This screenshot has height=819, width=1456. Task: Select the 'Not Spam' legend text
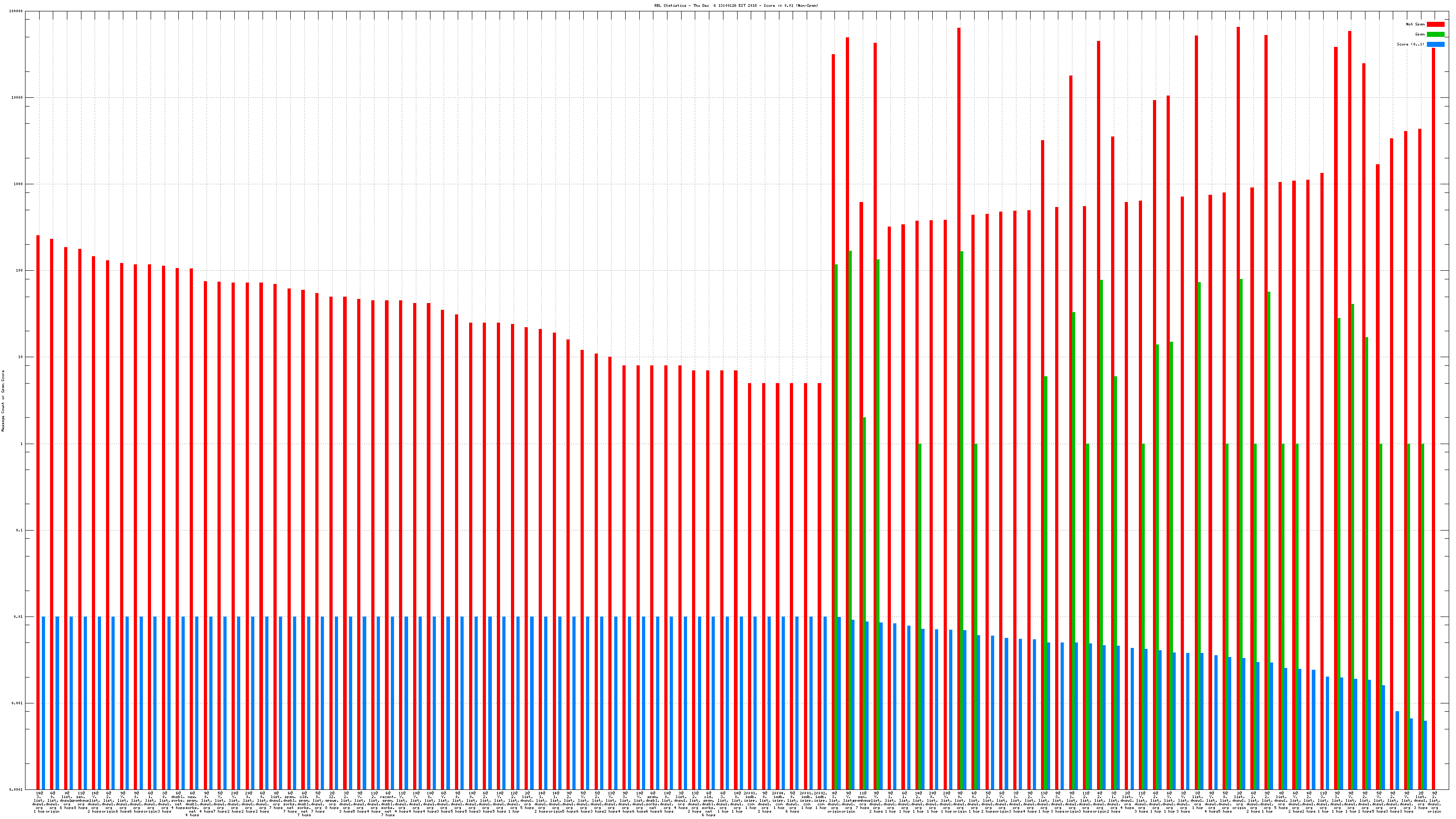pos(1416,24)
